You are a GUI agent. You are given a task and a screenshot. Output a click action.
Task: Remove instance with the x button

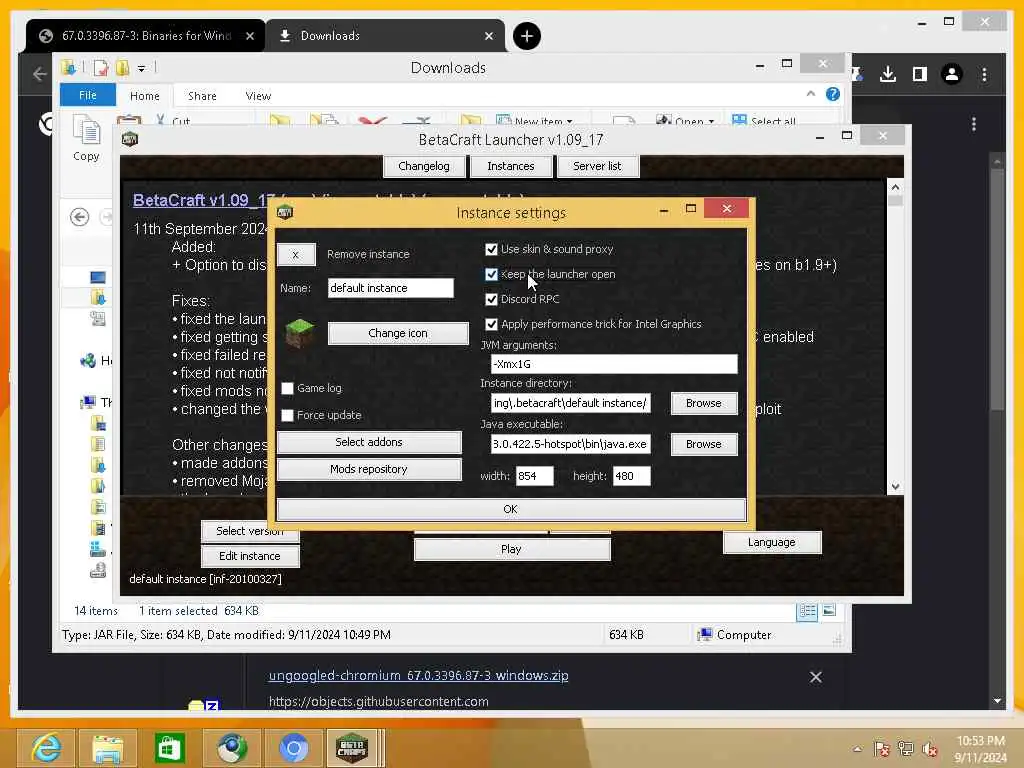tap(296, 255)
